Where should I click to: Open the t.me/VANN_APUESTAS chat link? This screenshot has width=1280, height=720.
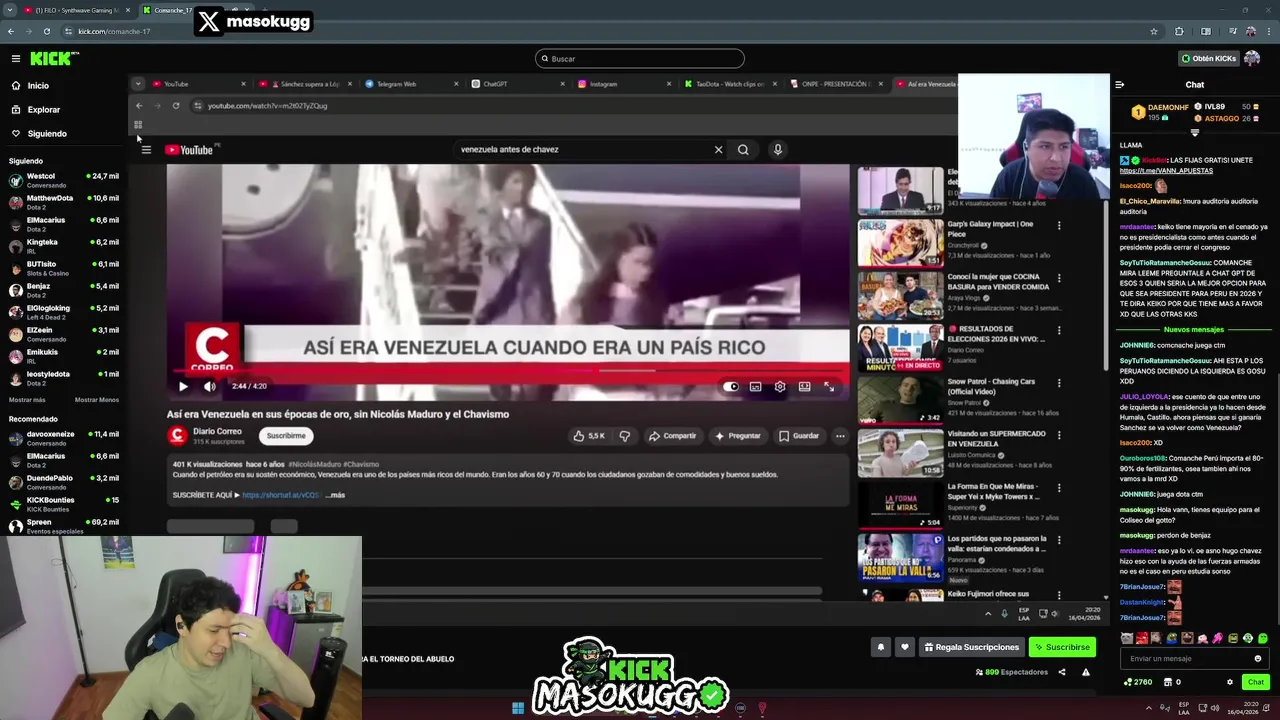(1166, 171)
